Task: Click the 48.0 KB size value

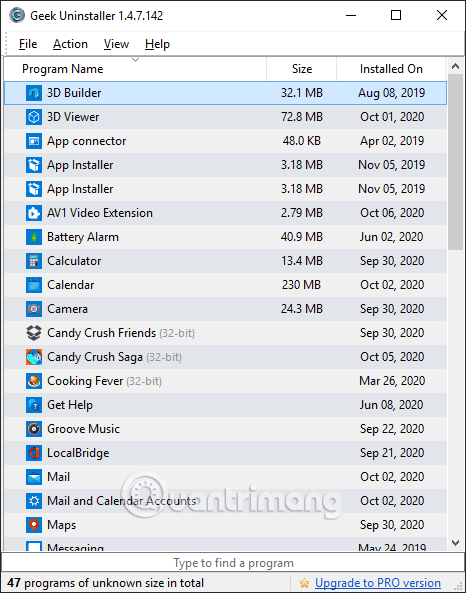Action: [302, 141]
